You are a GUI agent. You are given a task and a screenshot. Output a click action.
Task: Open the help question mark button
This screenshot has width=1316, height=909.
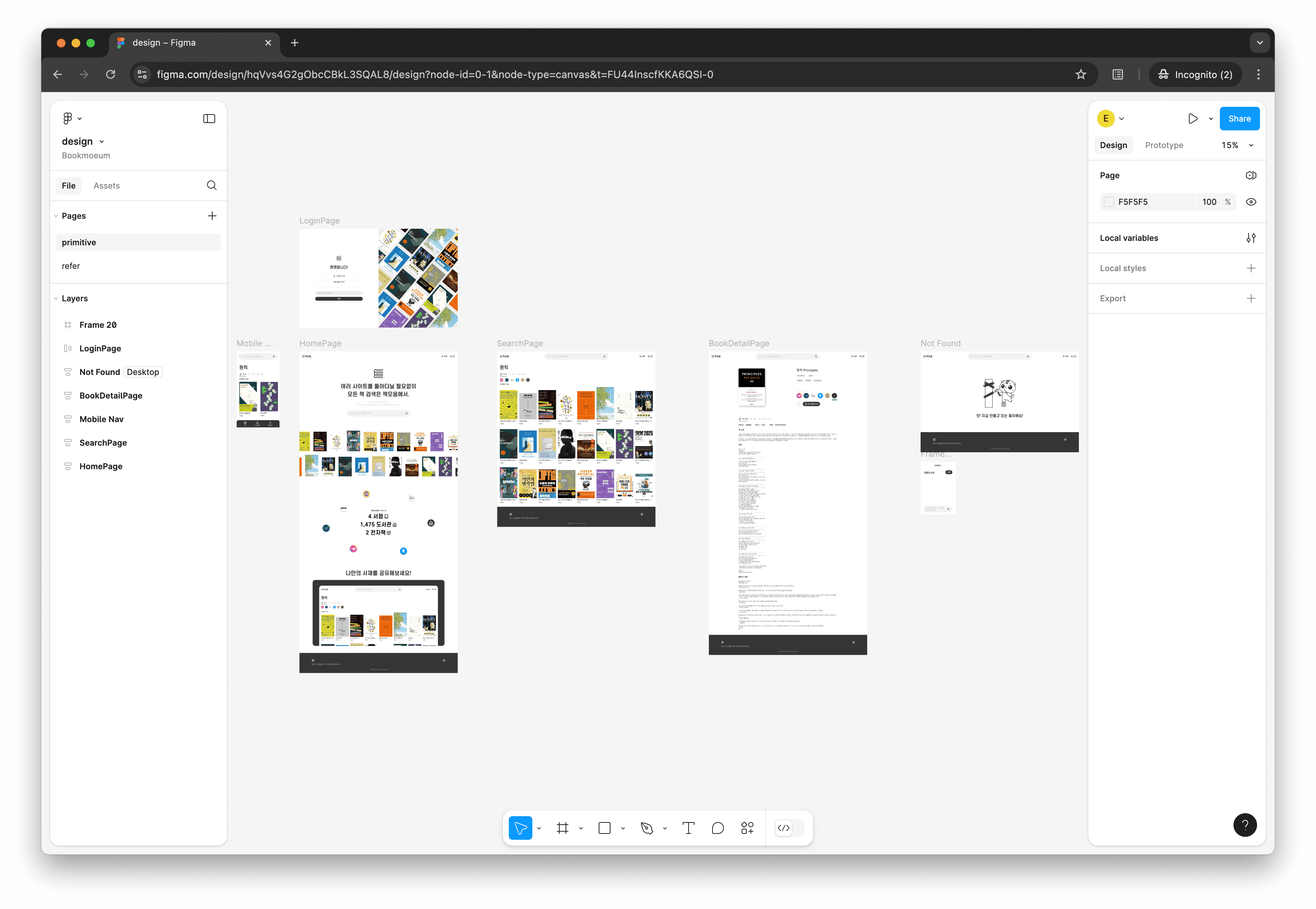[x=1245, y=825]
